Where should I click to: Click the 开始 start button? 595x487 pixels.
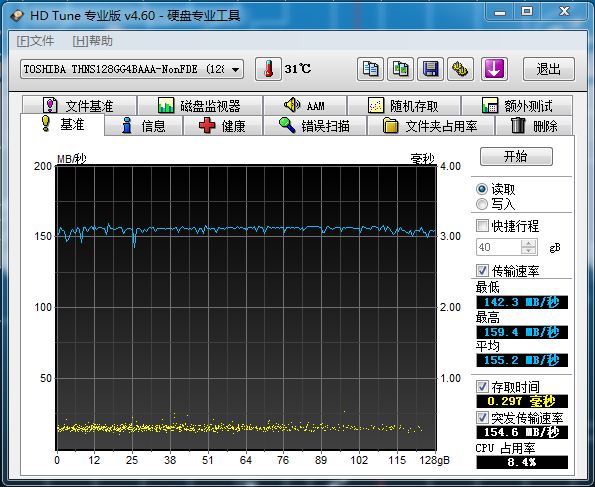(516, 156)
